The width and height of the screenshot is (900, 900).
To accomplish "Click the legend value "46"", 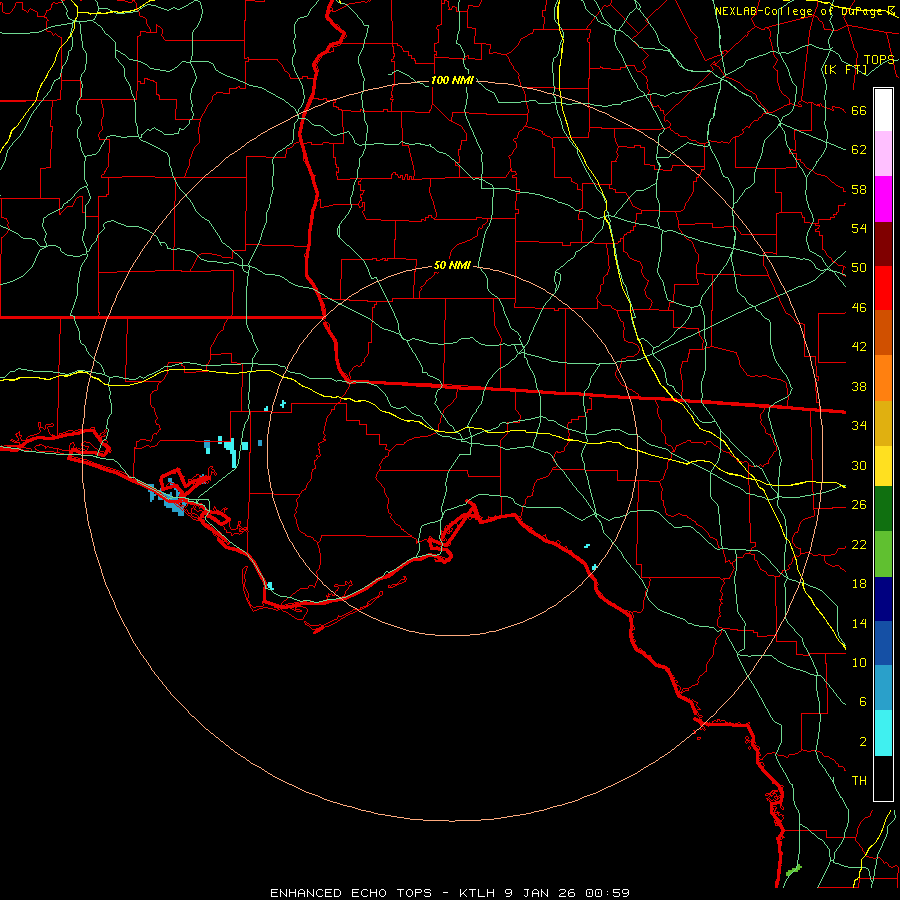I will 859,308.
